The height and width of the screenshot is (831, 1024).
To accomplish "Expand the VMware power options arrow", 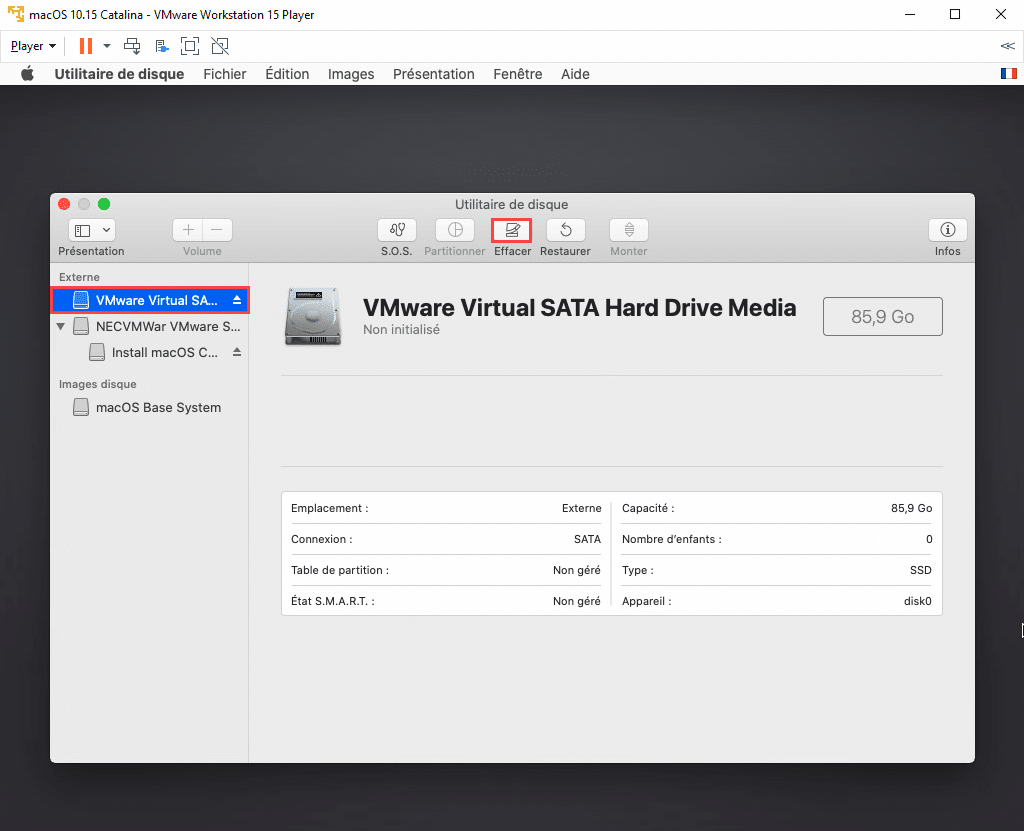I will [107, 46].
